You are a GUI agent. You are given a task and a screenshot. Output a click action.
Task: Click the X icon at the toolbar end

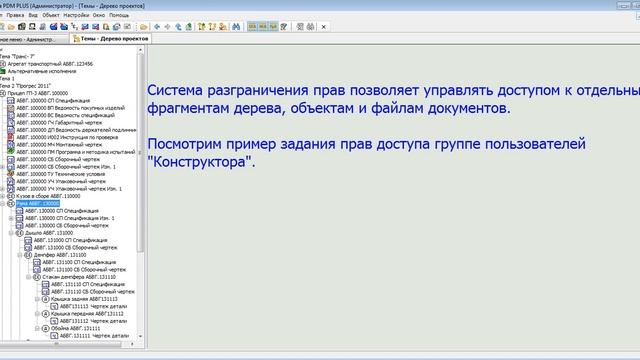(324, 27)
